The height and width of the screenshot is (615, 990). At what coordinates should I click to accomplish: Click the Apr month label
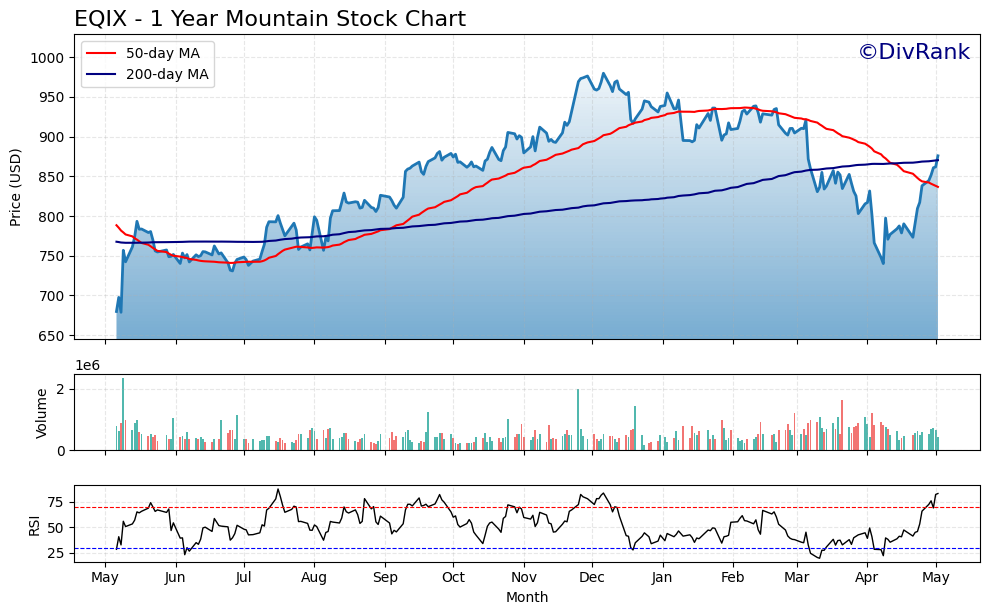(x=867, y=578)
